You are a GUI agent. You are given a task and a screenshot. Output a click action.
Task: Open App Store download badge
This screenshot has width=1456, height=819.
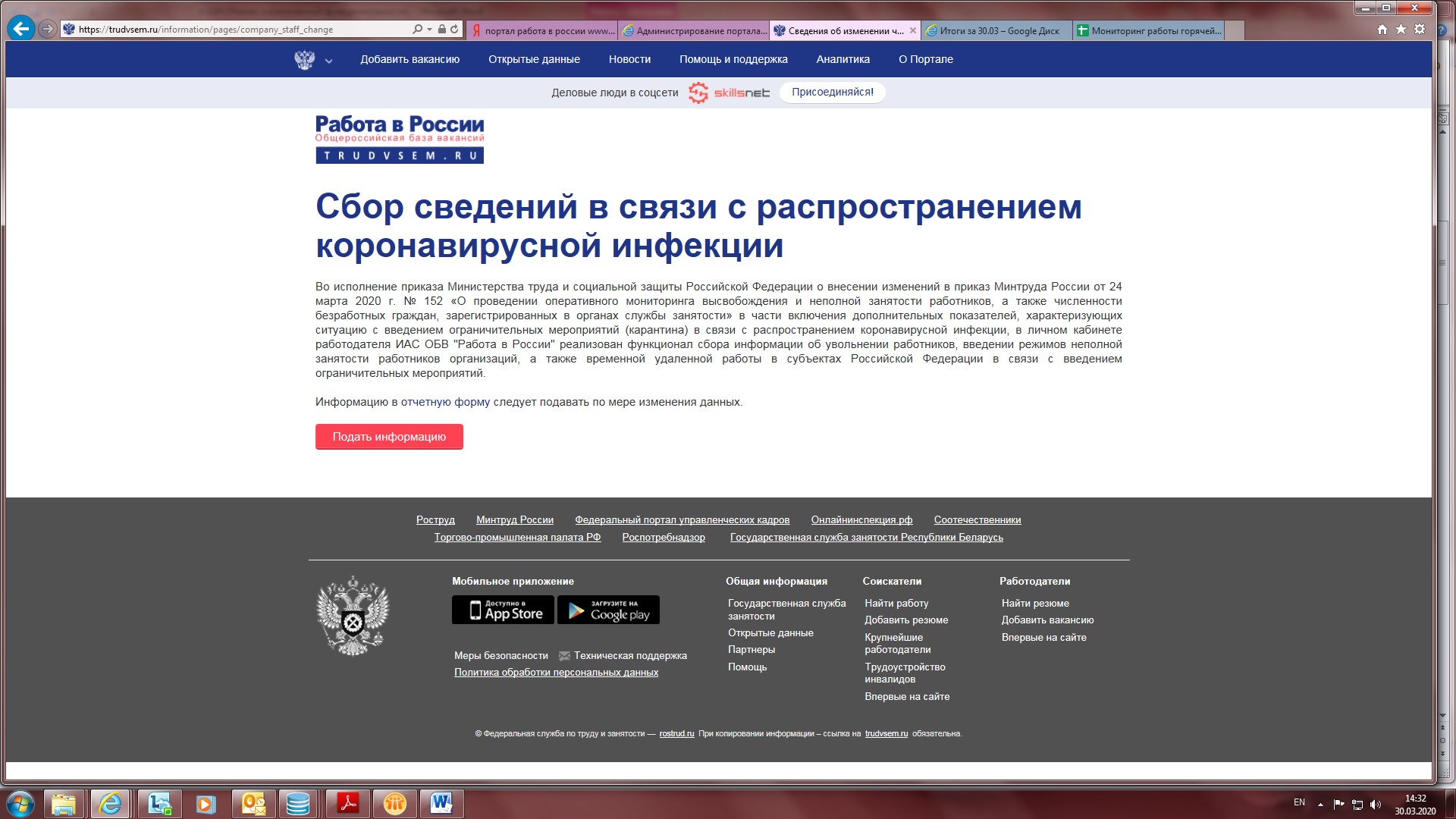[x=503, y=610]
